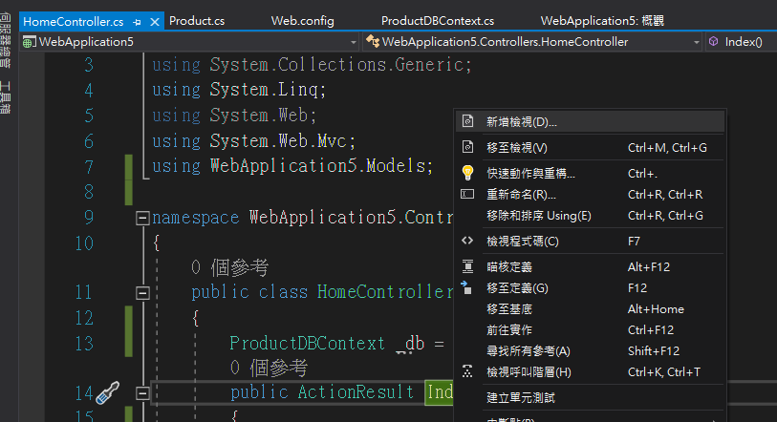This screenshot has width=777, height=422.
Task: Collapse the namespace WebApplication5 block
Action: (x=143, y=217)
